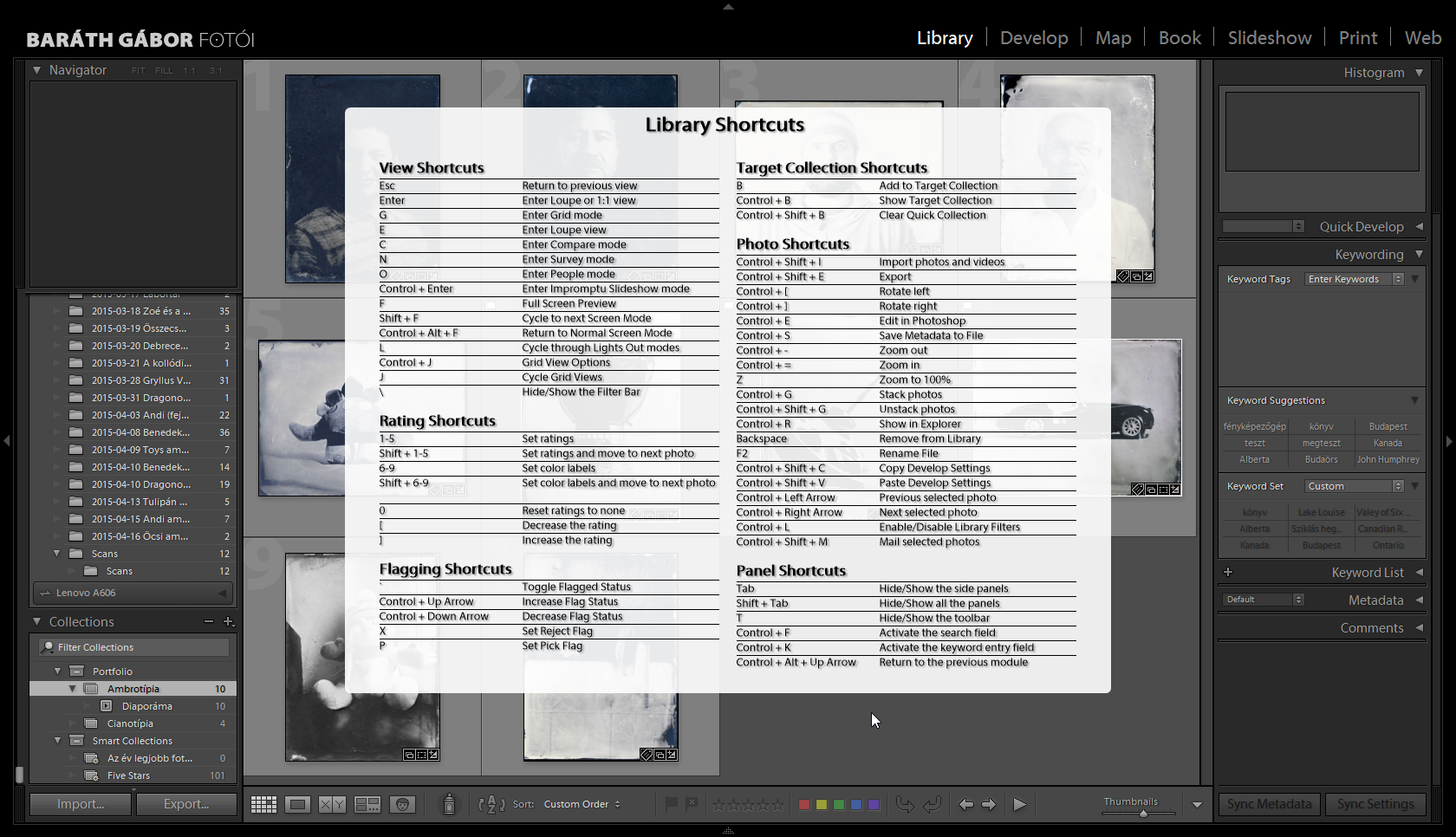Rotate photo clockwise icon
1456x837 pixels.
click(933, 804)
